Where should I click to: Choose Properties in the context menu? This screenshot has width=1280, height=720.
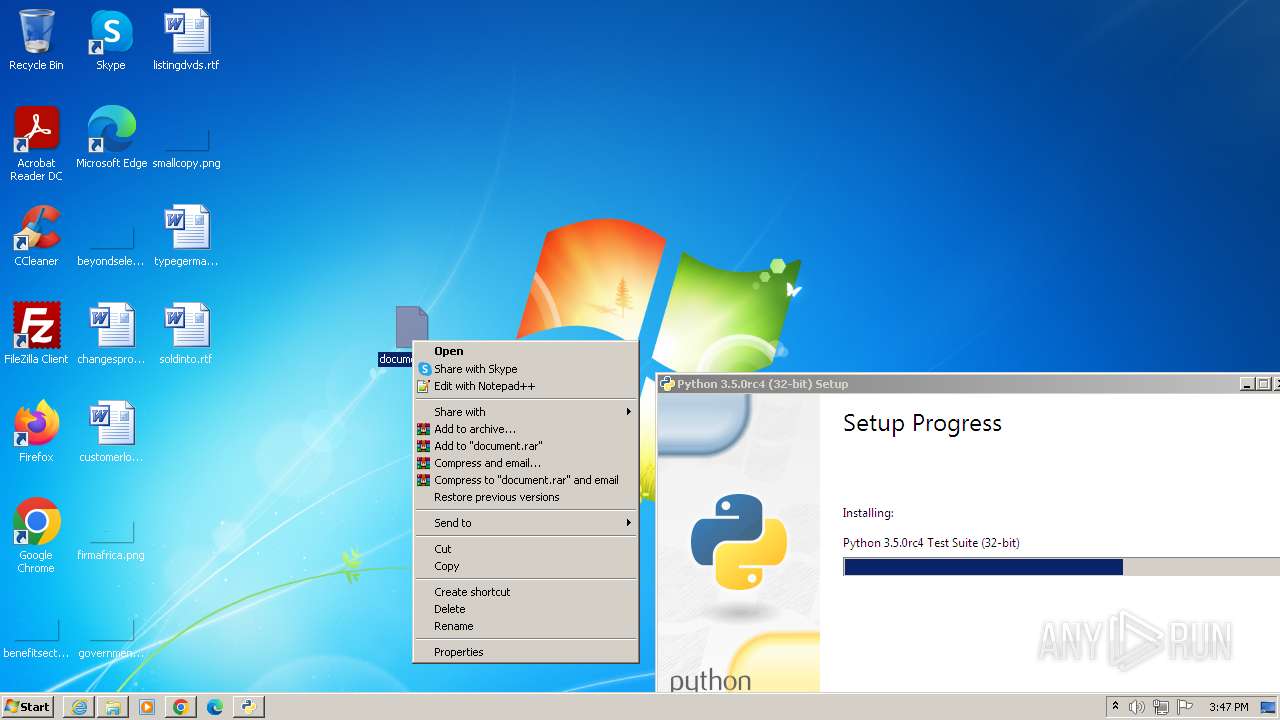tap(526, 652)
